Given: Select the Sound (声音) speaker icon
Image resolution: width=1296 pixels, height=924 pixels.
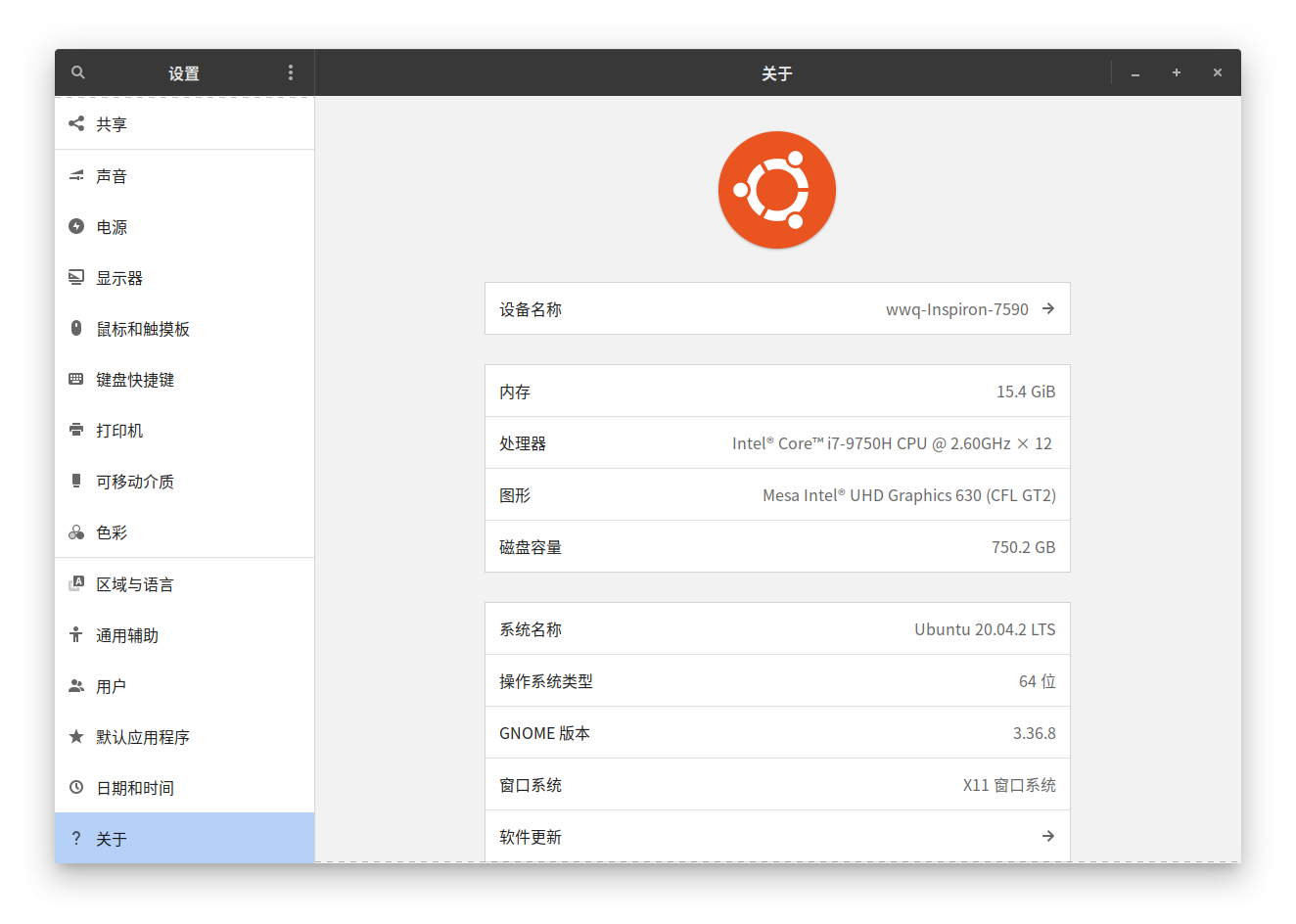Looking at the screenshot, I should tap(76, 176).
